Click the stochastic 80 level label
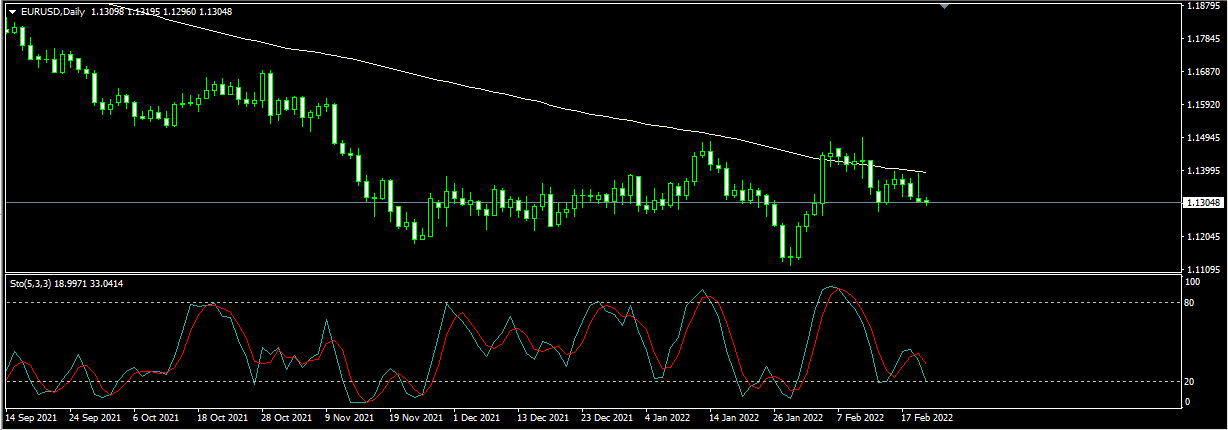 [1191, 302]
